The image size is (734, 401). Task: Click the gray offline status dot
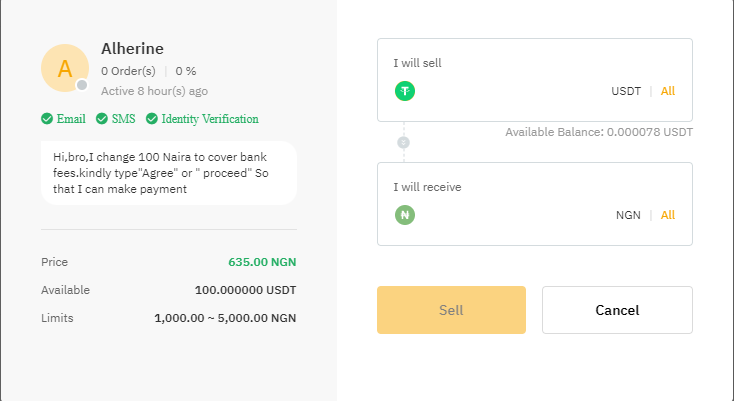[83, 85]
